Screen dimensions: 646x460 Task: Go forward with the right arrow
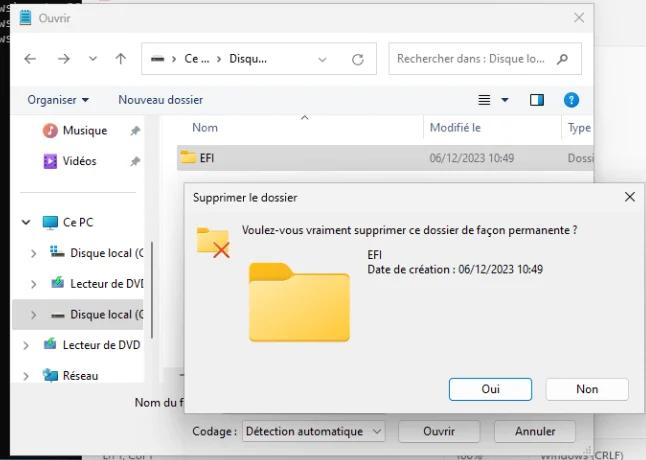[x=64, y=59]
